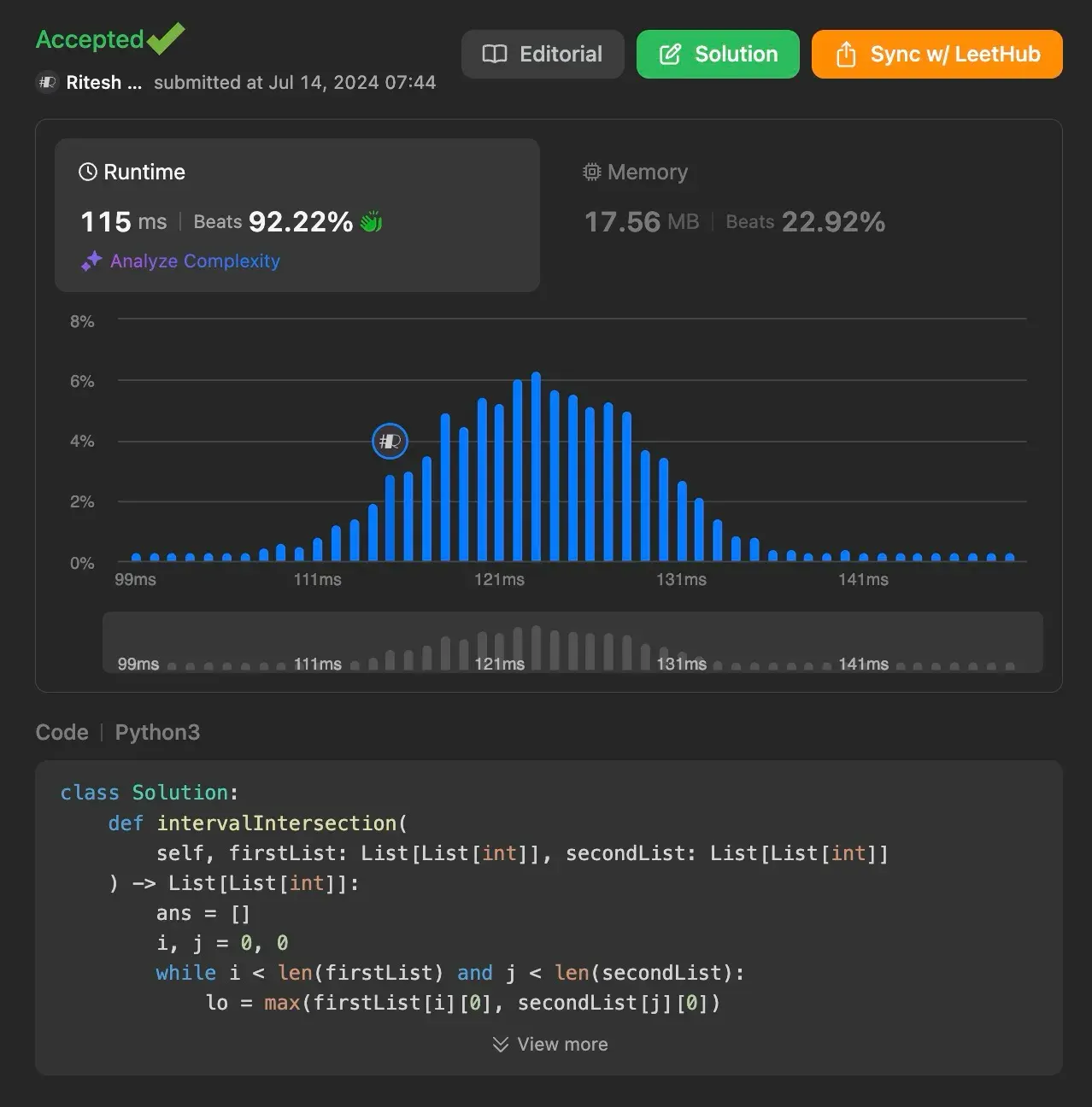Click the Runtime clock icon

(x=88, y=172)
